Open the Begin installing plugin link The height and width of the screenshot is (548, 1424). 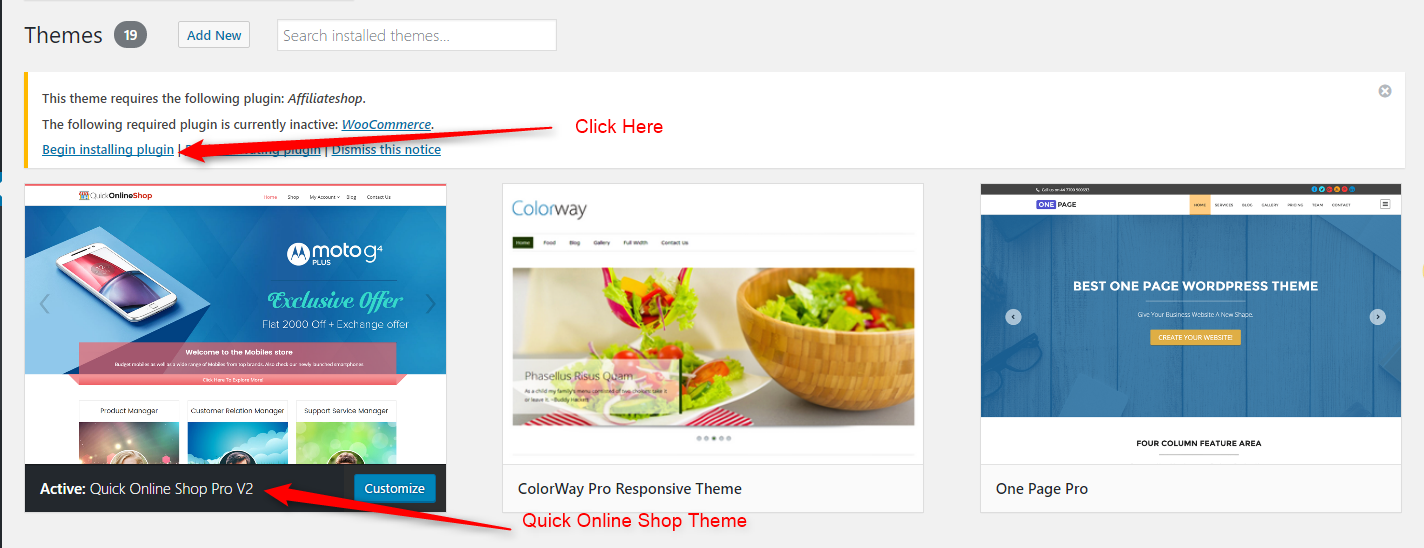pos(108,149)
